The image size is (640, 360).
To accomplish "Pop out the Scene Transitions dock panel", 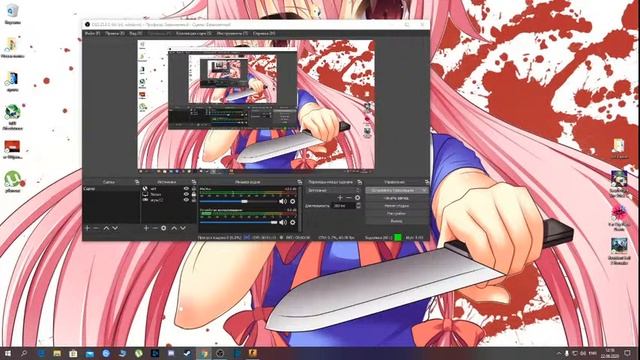I will pos(359,182).
